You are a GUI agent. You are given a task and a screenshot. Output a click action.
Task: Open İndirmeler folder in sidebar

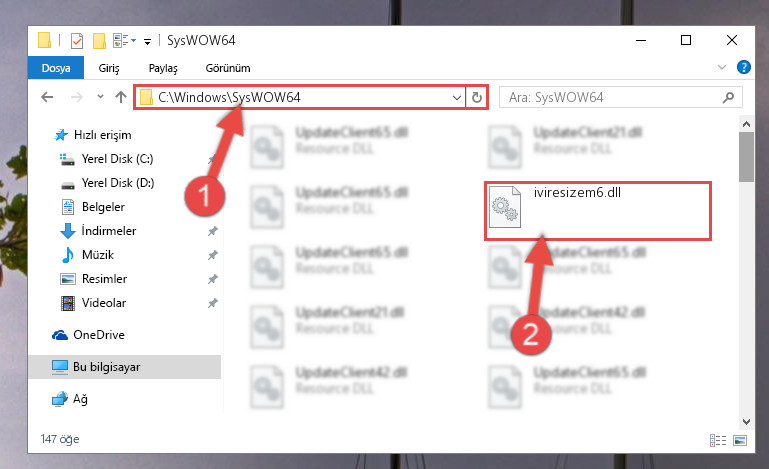click(108, 231)
